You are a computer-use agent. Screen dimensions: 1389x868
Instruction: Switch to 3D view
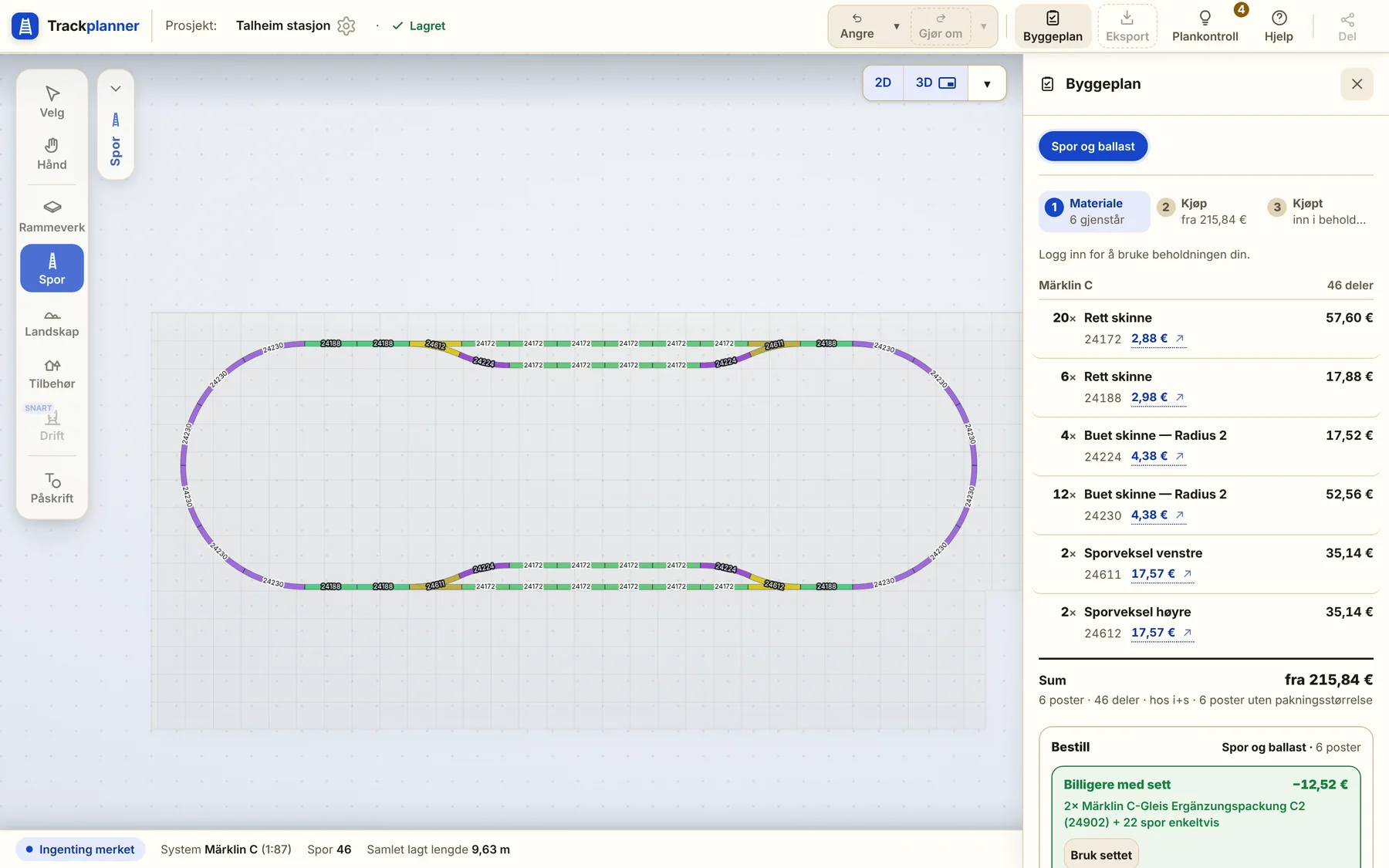click(x=935, y=83)
